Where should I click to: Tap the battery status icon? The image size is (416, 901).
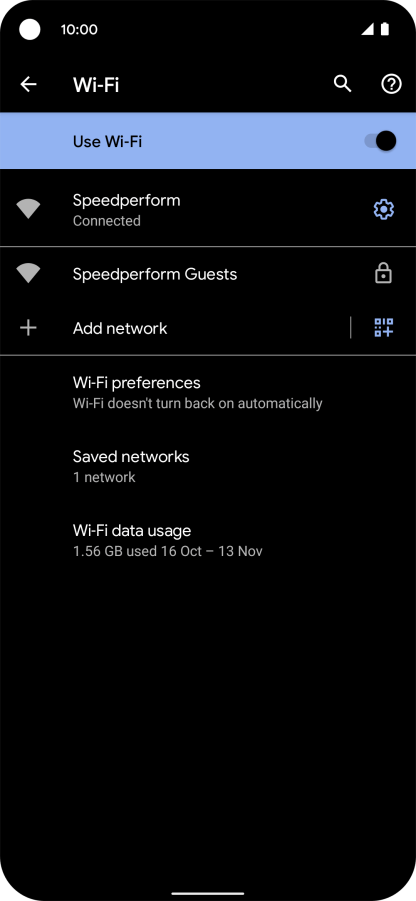(x=384, y=29)
